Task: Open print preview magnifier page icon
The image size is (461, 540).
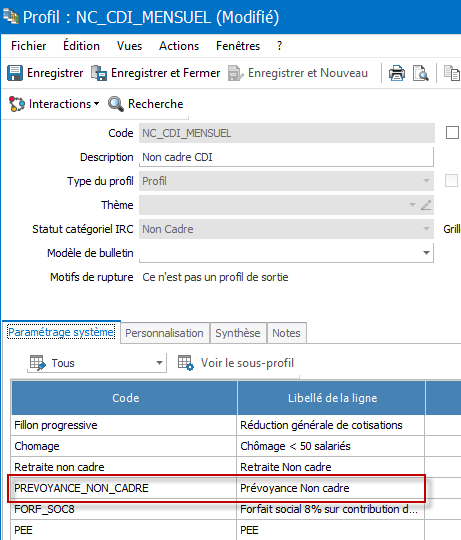Action: coord(420,73)
